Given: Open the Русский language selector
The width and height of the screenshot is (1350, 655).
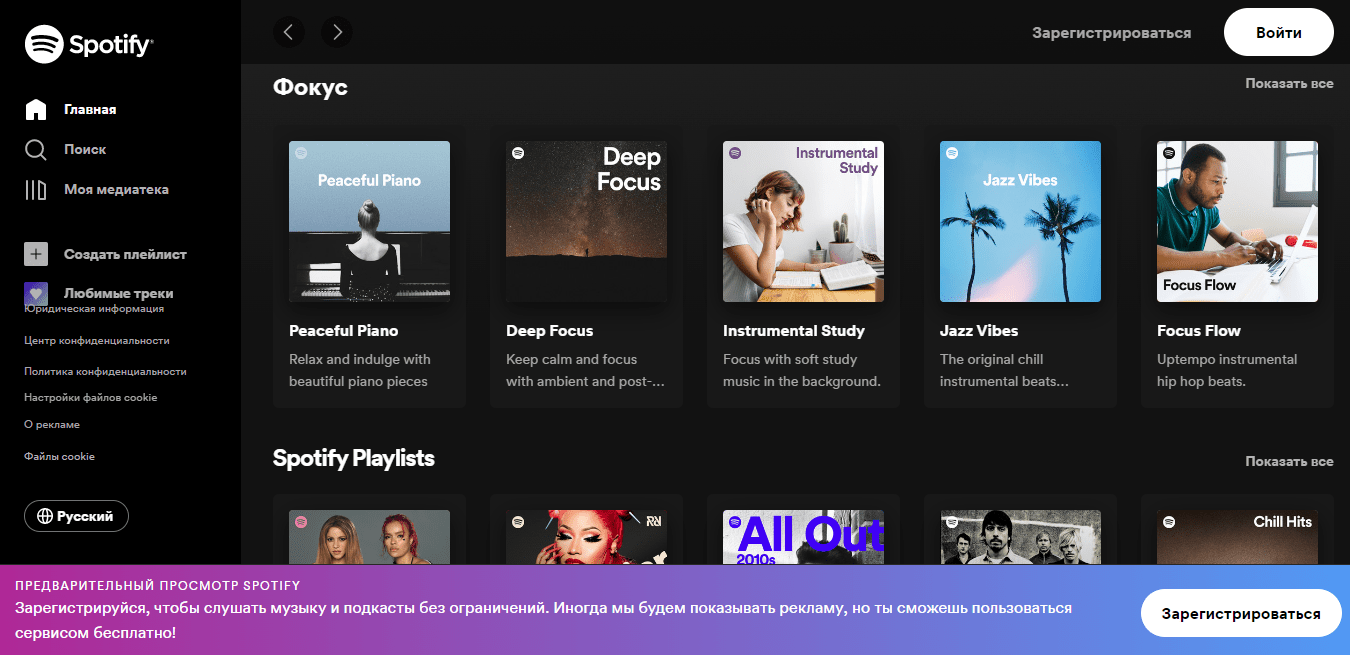Looking at the screenshot, I should (76, 516).
